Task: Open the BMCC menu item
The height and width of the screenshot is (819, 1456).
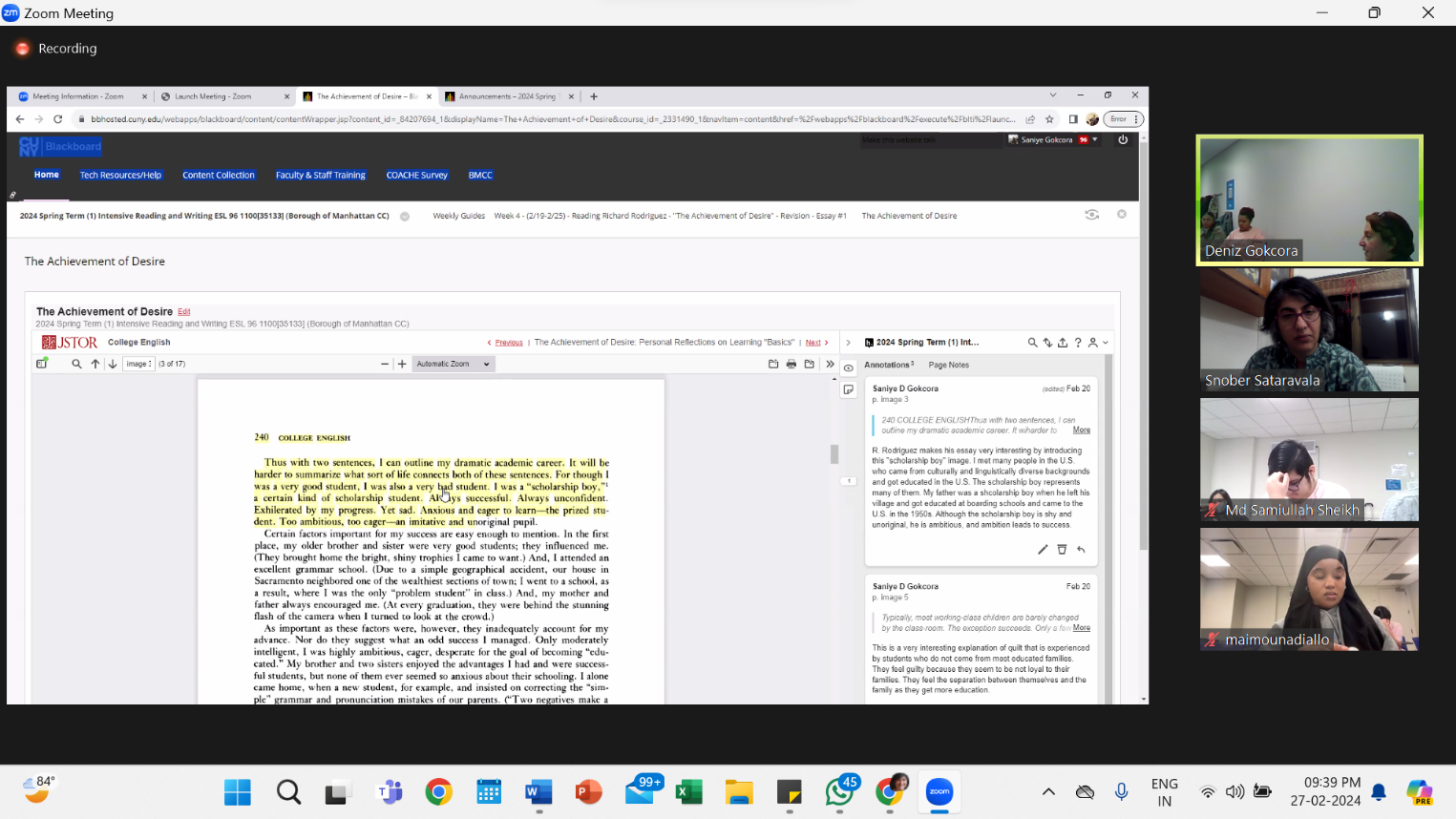Action: (x=480, y=175)
